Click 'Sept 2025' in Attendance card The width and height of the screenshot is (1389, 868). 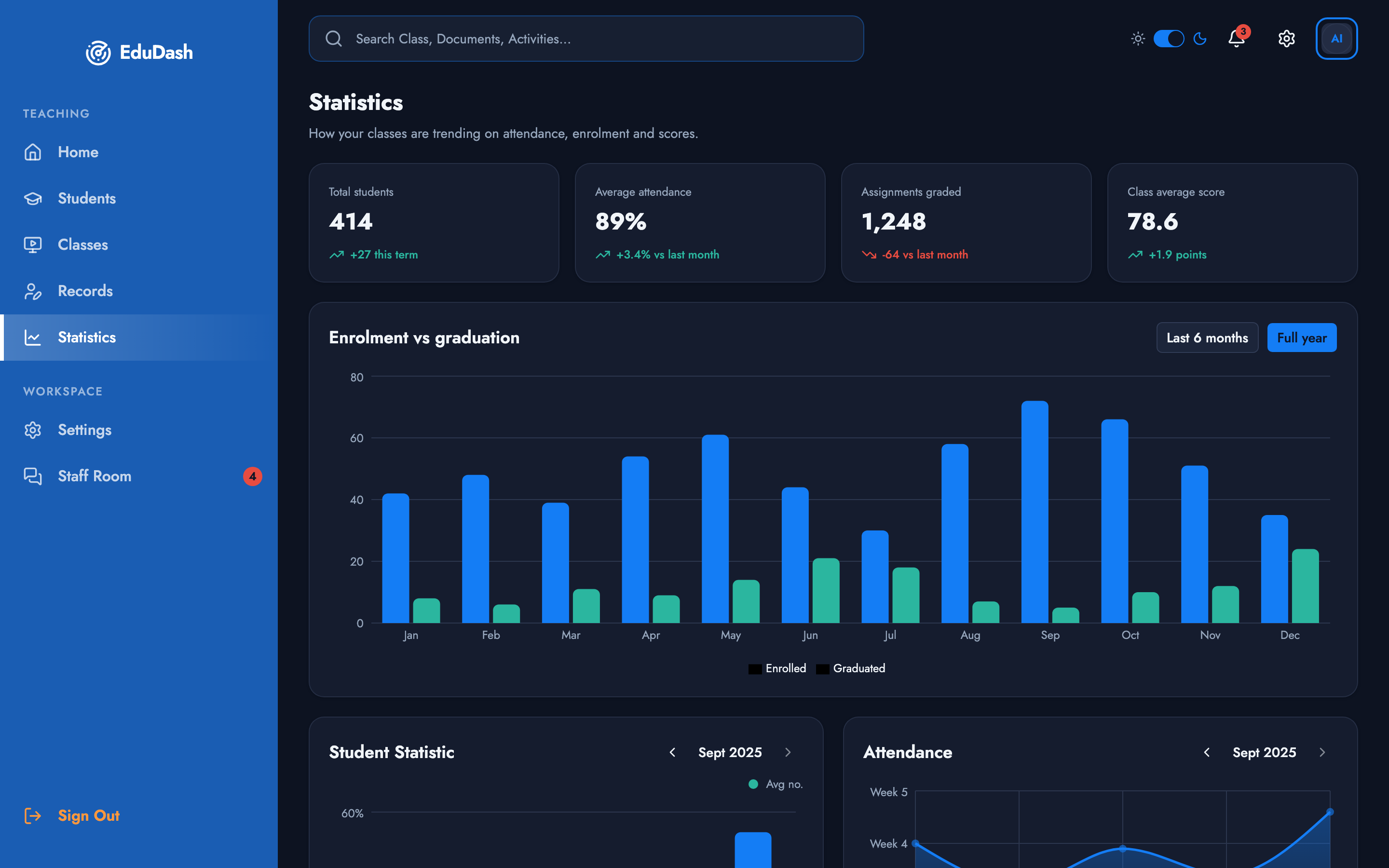click(1264, 752)
